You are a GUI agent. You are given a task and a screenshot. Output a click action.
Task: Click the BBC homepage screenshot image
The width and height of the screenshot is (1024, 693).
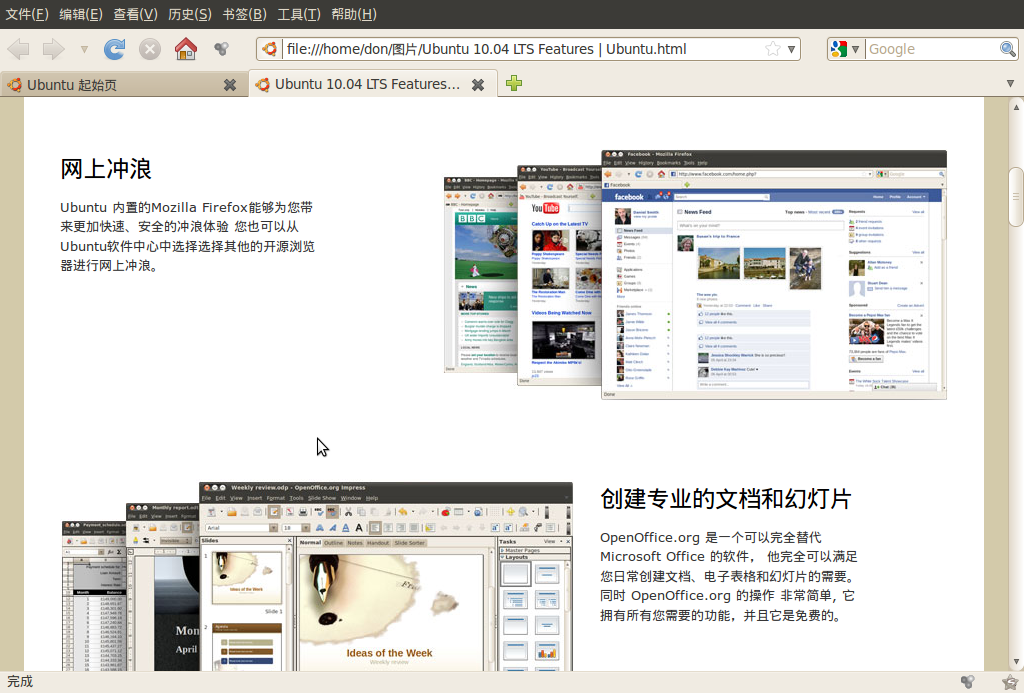(481, 274)
